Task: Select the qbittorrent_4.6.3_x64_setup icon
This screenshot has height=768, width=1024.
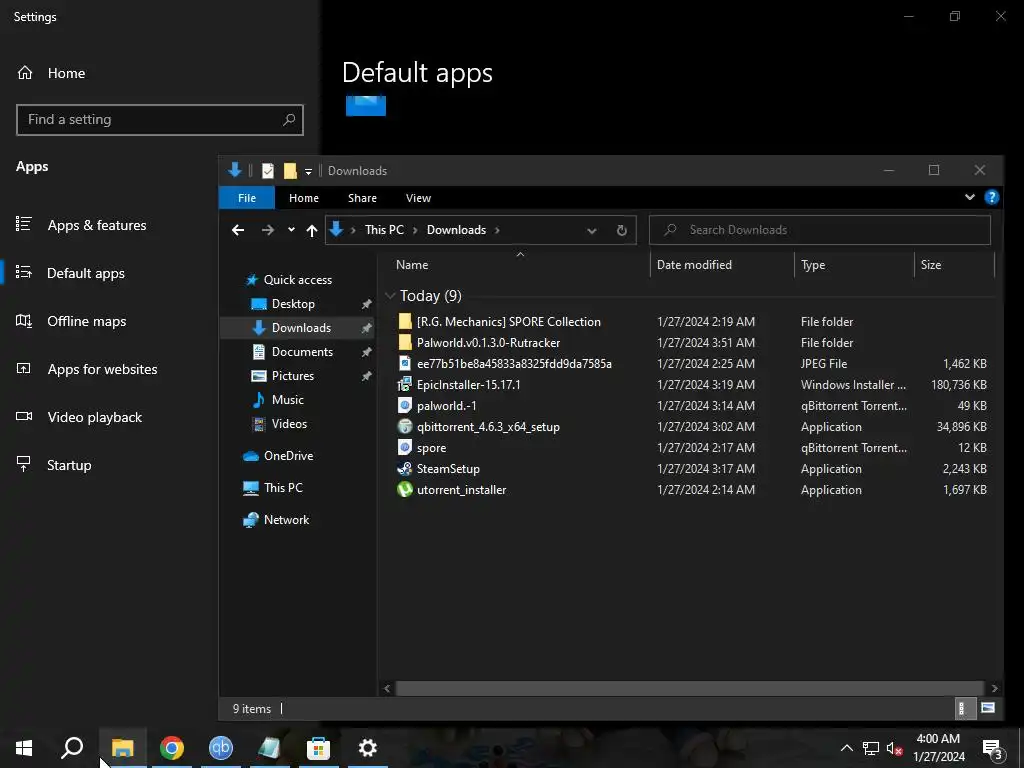Action: tap(405, 426)
